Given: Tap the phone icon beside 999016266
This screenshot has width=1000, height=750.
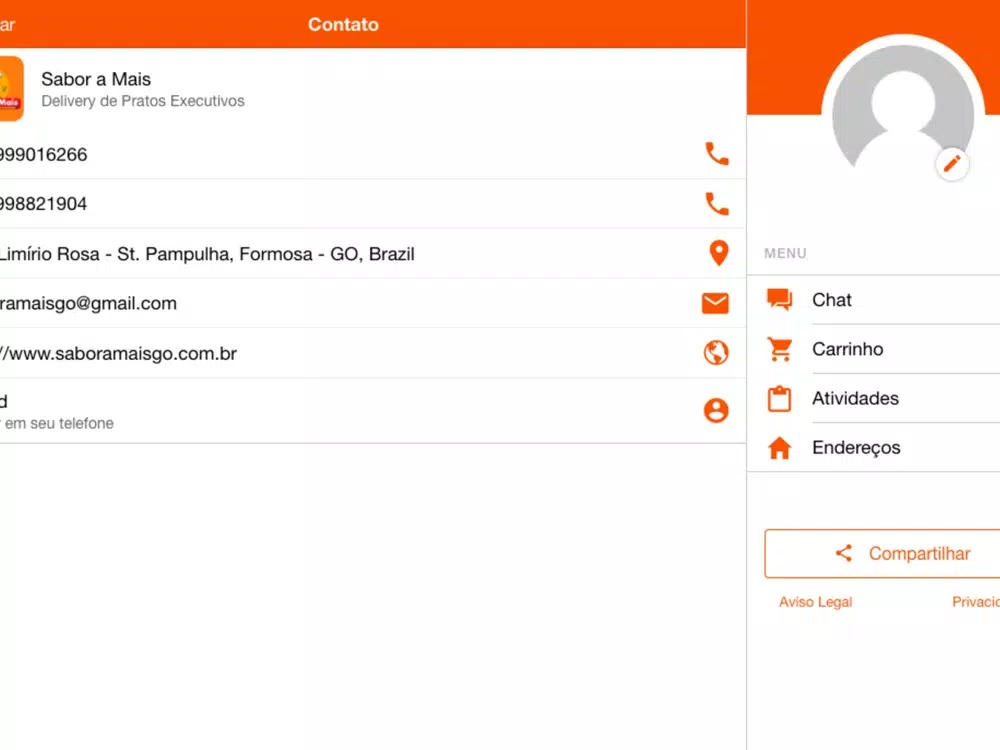Looking at the screenshot, I should pos(717,154).
